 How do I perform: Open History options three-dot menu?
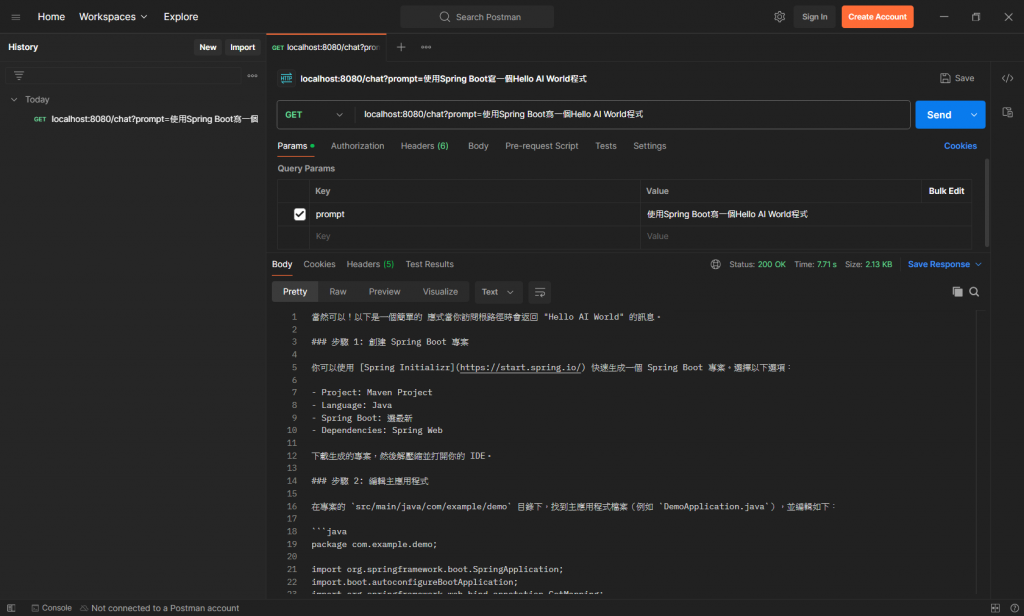[x=252, y=76]
